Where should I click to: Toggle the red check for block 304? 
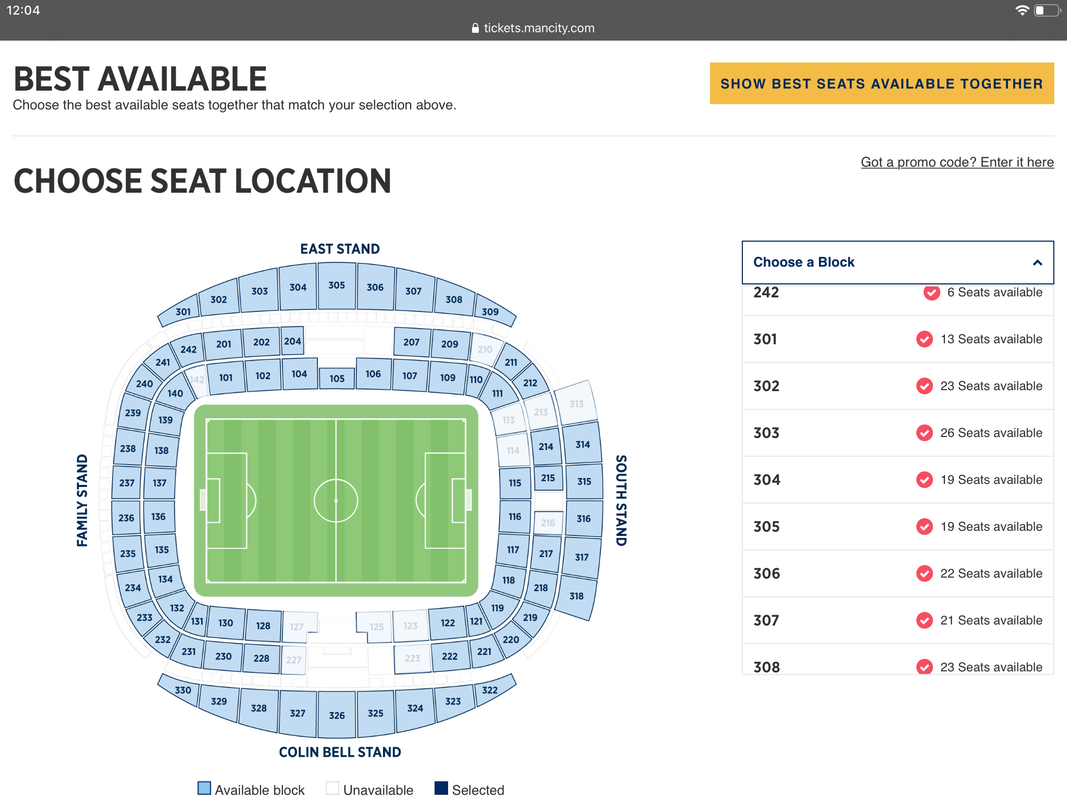pos(925,480)
